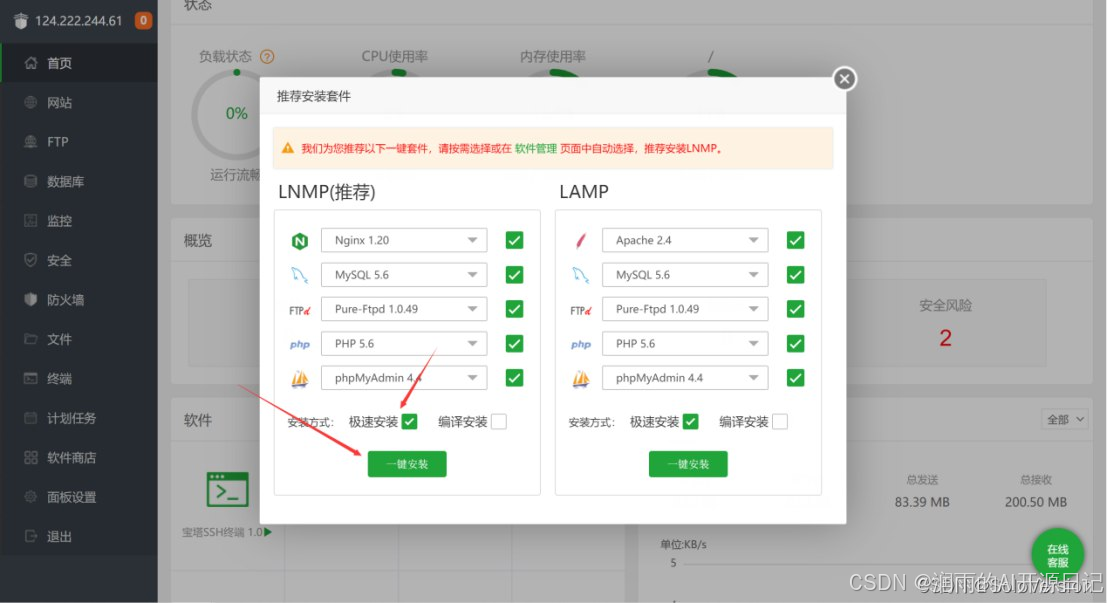Image resolution: width=1108 pixels, height=603 pixels.
Task: Click the database icon beside 数据库
Action: click(x=30, y=181)
